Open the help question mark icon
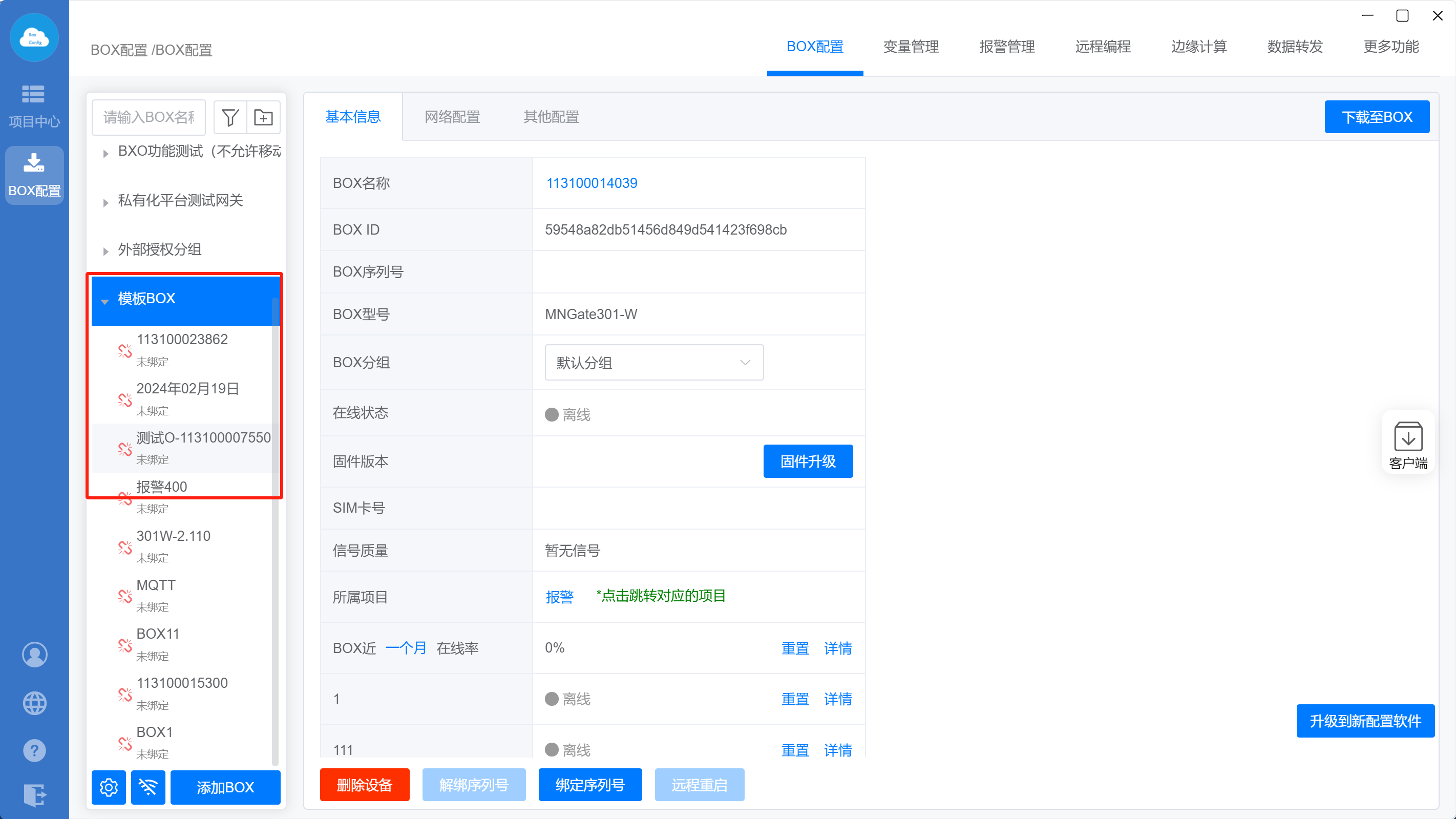This screenshot has height=819, width=1456. (x=34, y=750)
